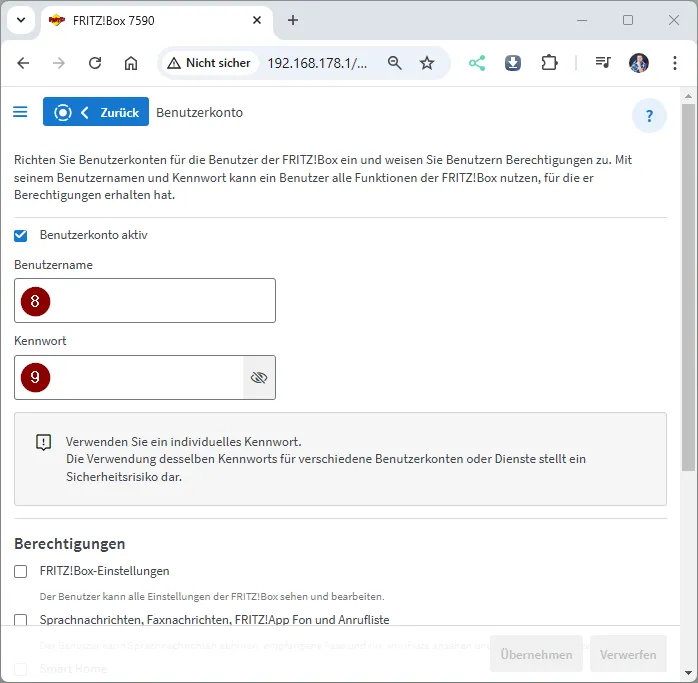Click the blue help question mark icon
This screenshot has height=683, width=698.
click(649, 116)
